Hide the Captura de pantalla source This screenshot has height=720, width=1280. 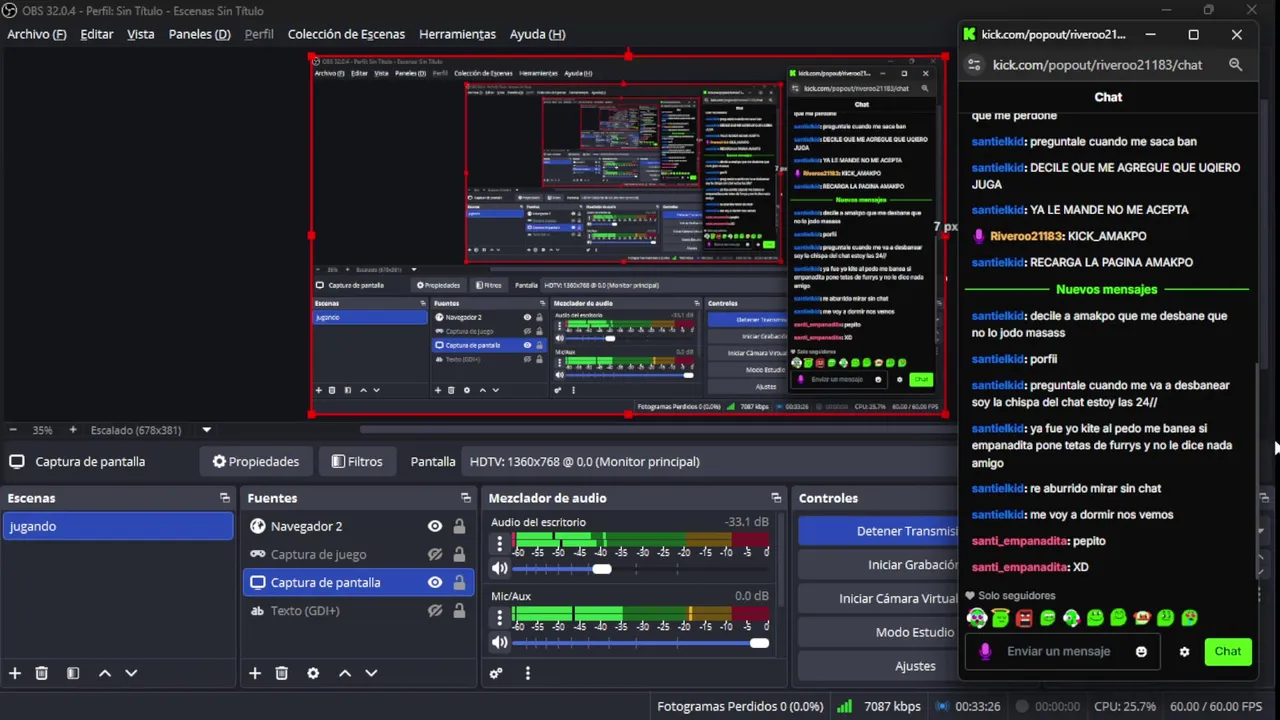(435, 582)
